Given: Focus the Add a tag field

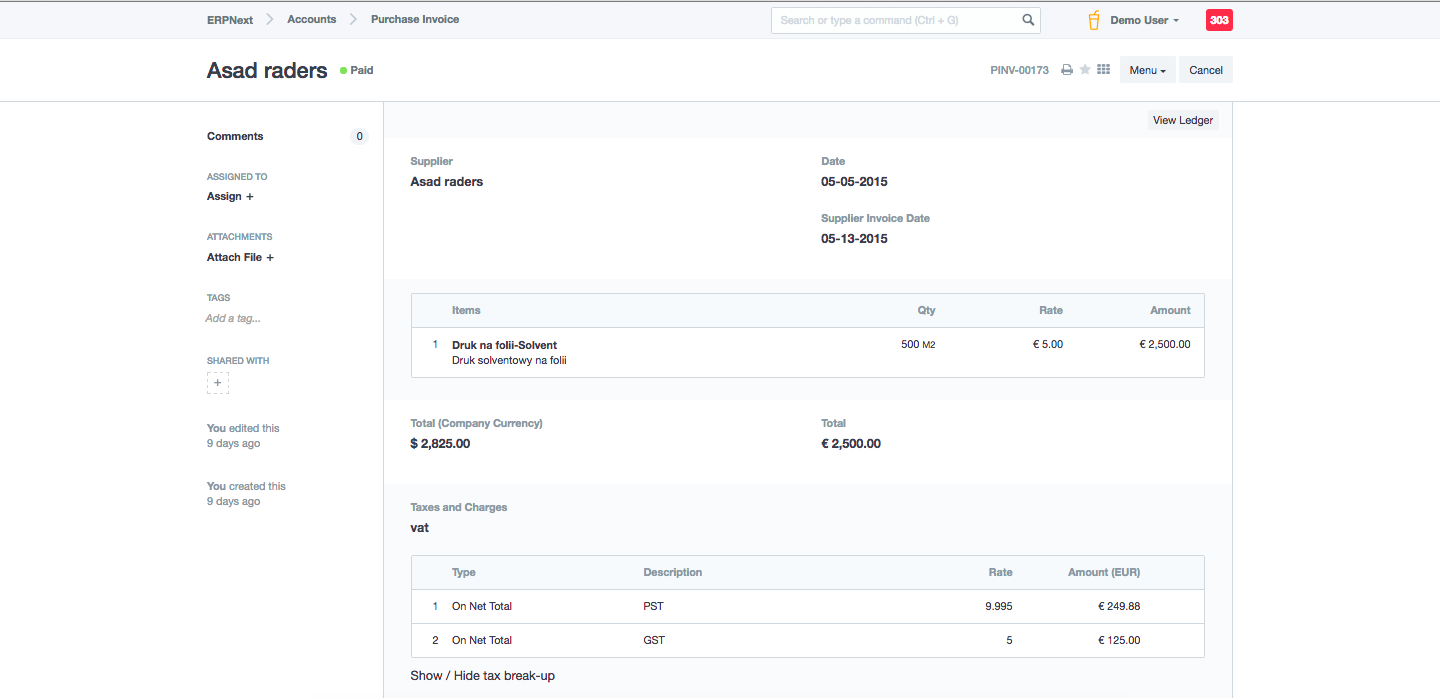Looking at the screenshot, I should (x=233, y=318).
